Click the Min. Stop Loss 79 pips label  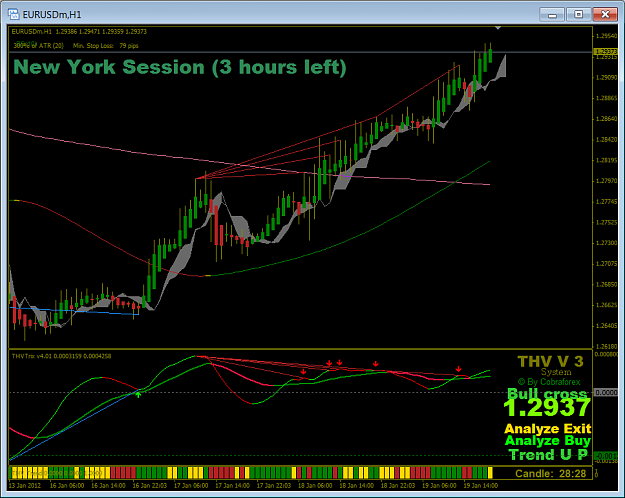(106, 46)
